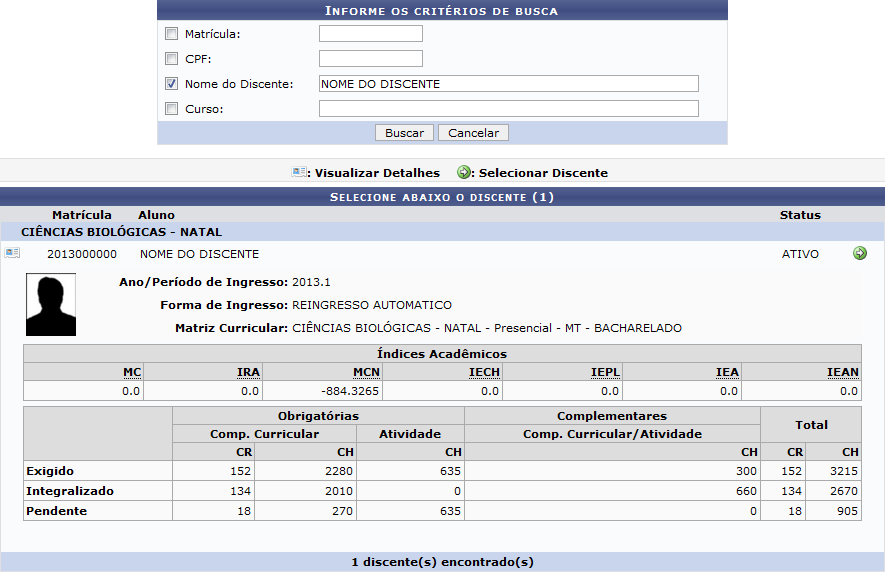The width and height of the screenshot is (885, 572).
Task: Click the IRA index abbreviation
Action: (248, 372)
